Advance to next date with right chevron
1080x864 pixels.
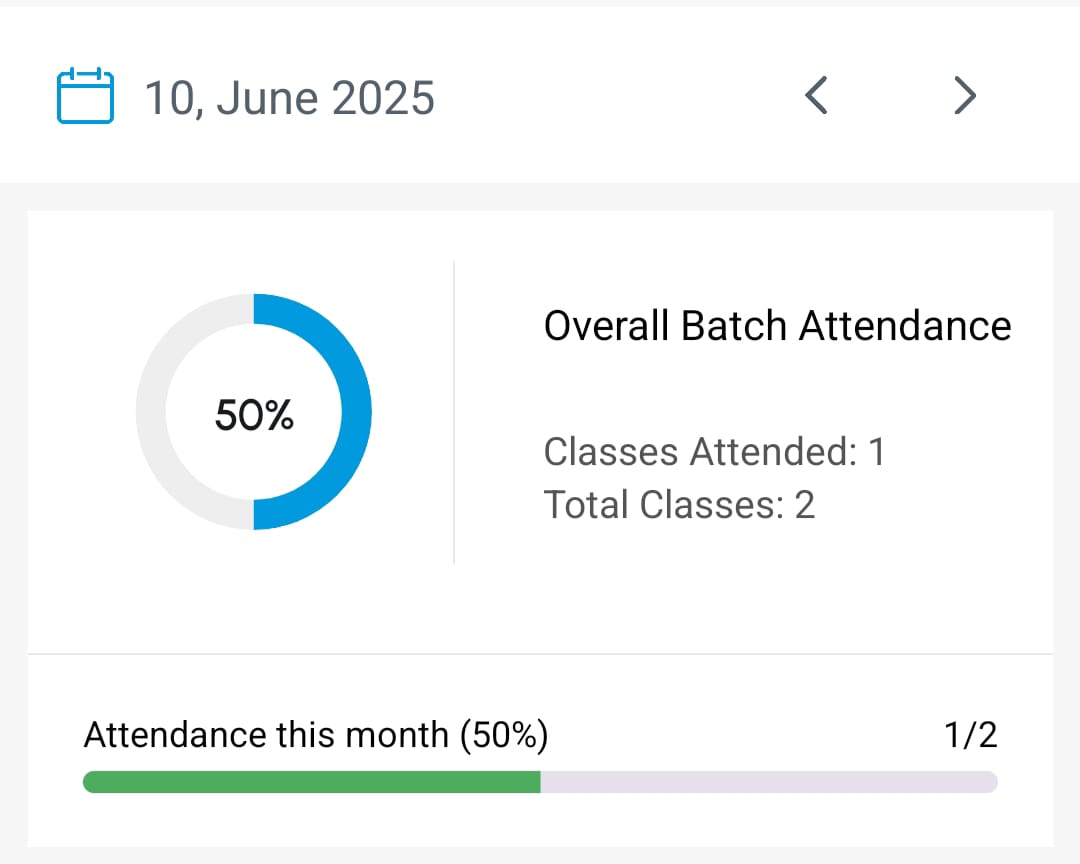(x=964, y=96)
